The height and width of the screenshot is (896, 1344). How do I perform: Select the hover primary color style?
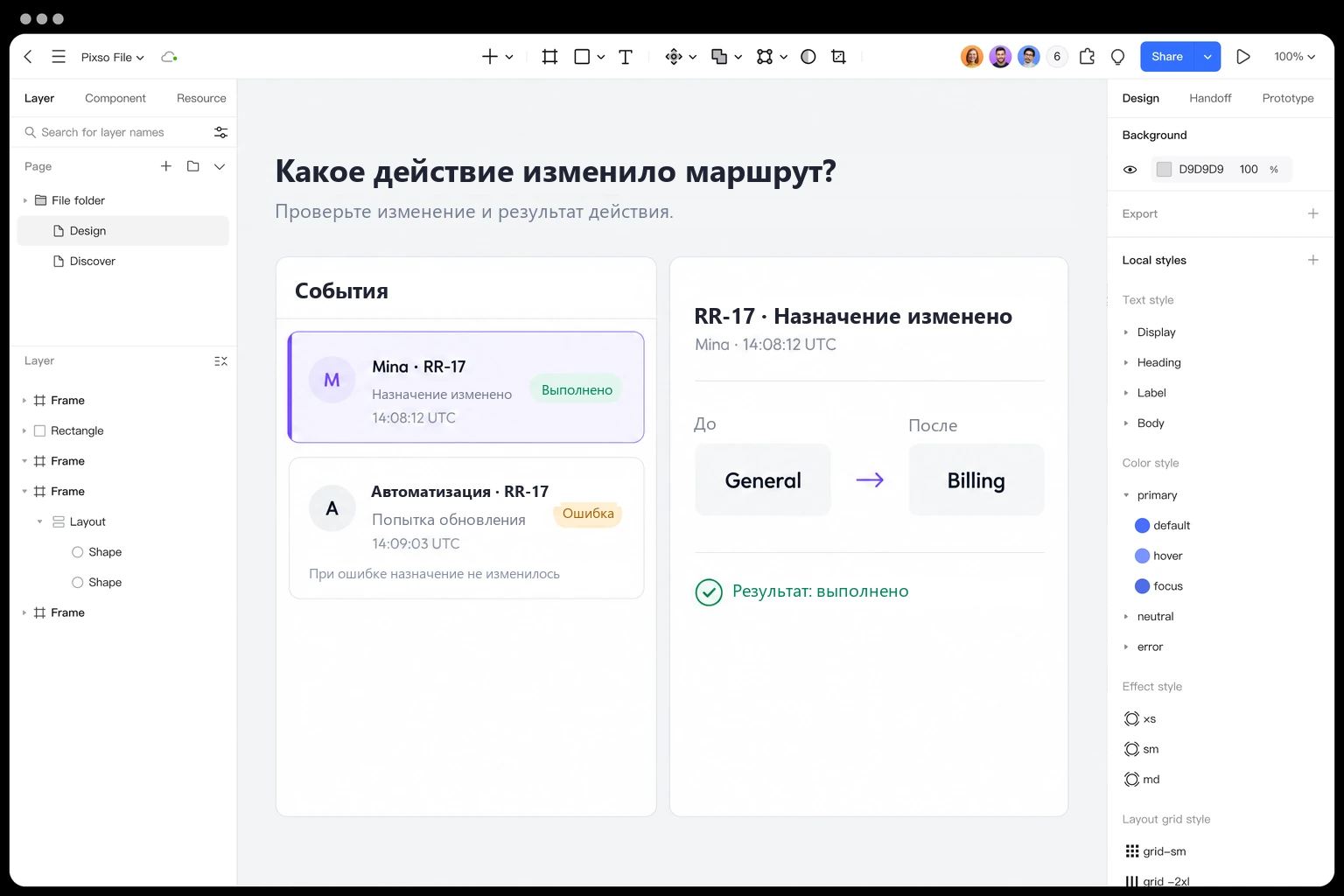[1159, 556]
